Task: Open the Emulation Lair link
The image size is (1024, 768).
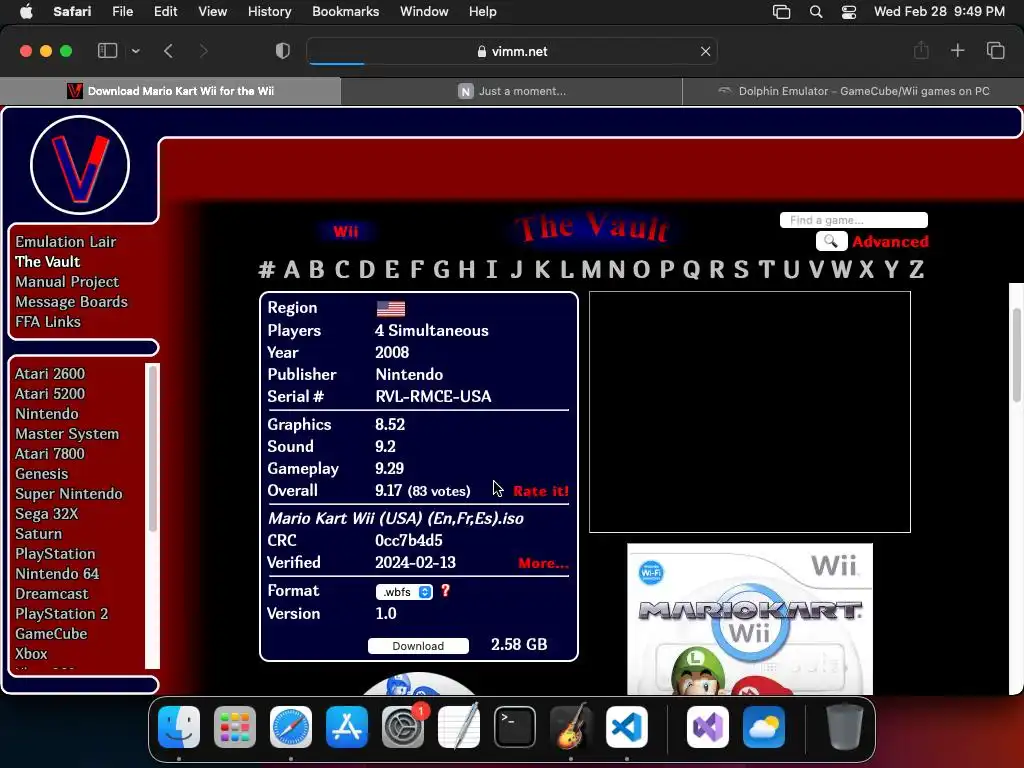Action: tap(65, 242)
